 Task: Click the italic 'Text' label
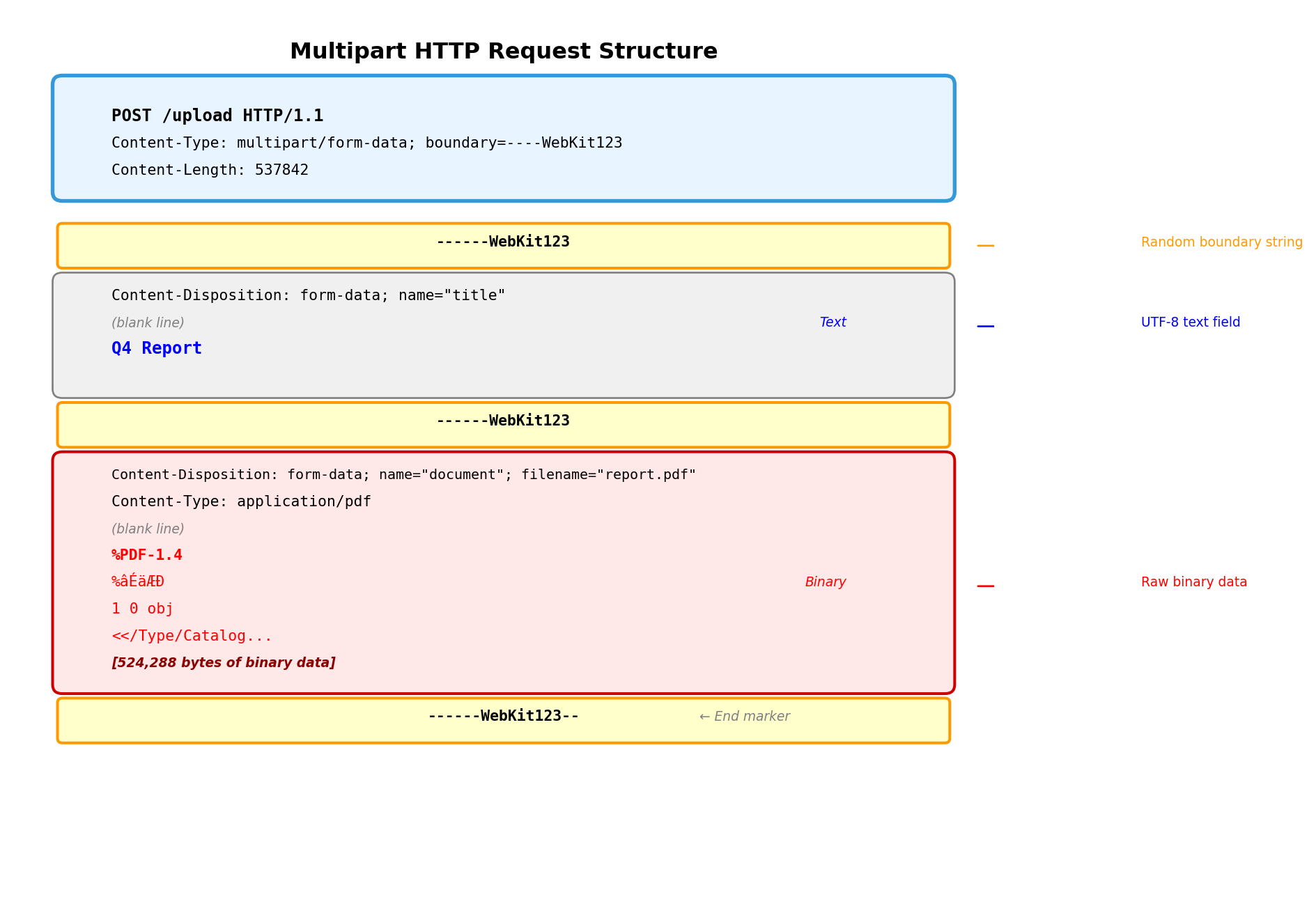833,322
